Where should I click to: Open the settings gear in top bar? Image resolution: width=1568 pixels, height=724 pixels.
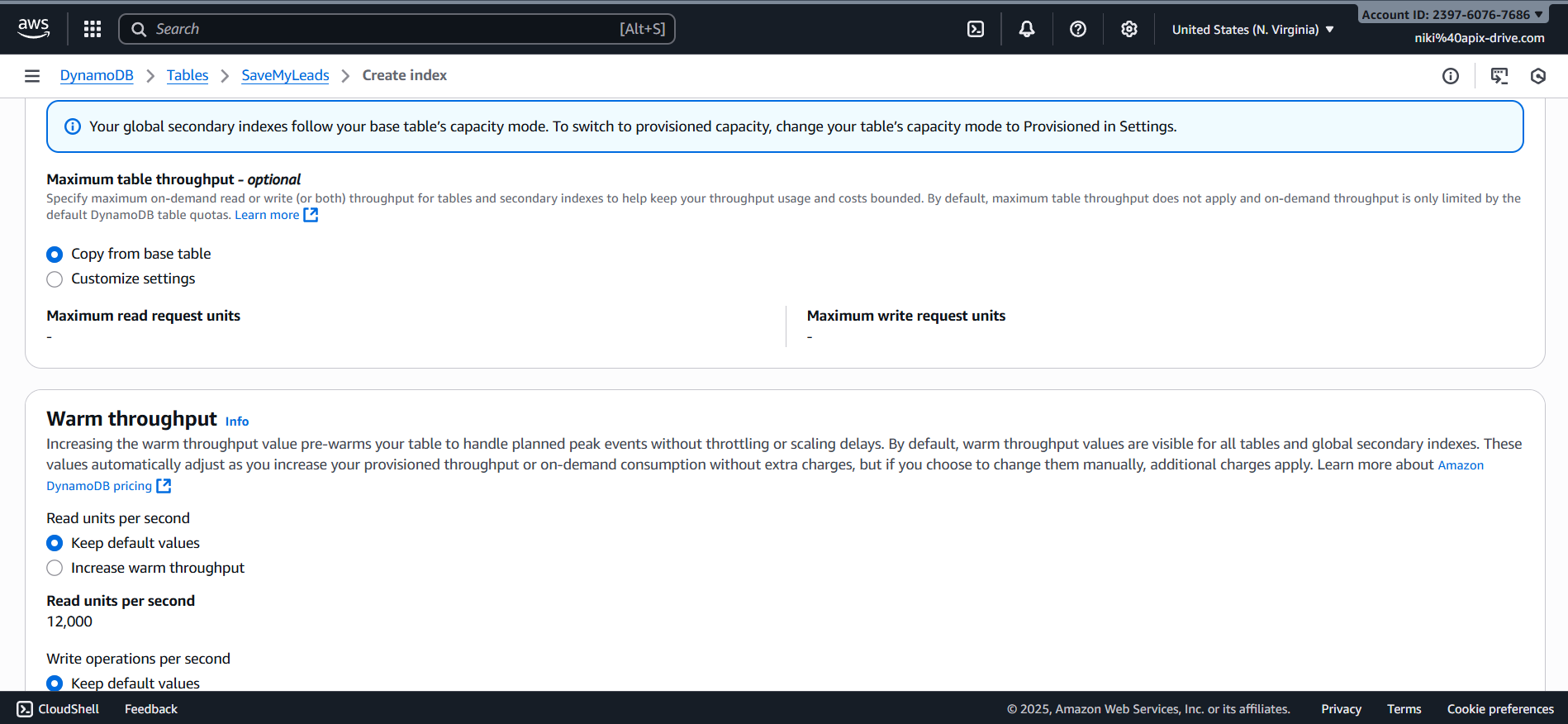tap(1129, 29)
